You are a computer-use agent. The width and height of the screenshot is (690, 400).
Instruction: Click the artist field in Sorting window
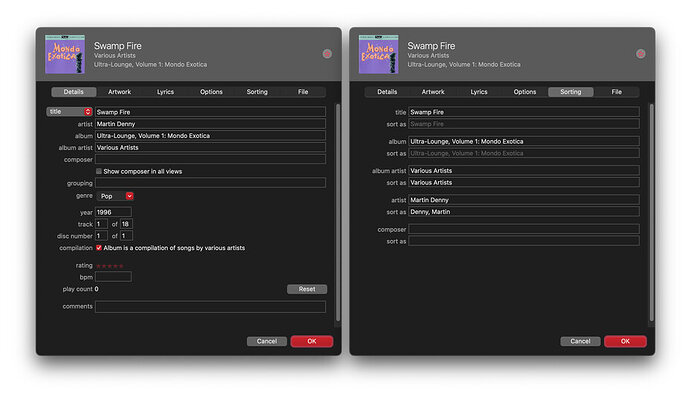tap(524, 200)
